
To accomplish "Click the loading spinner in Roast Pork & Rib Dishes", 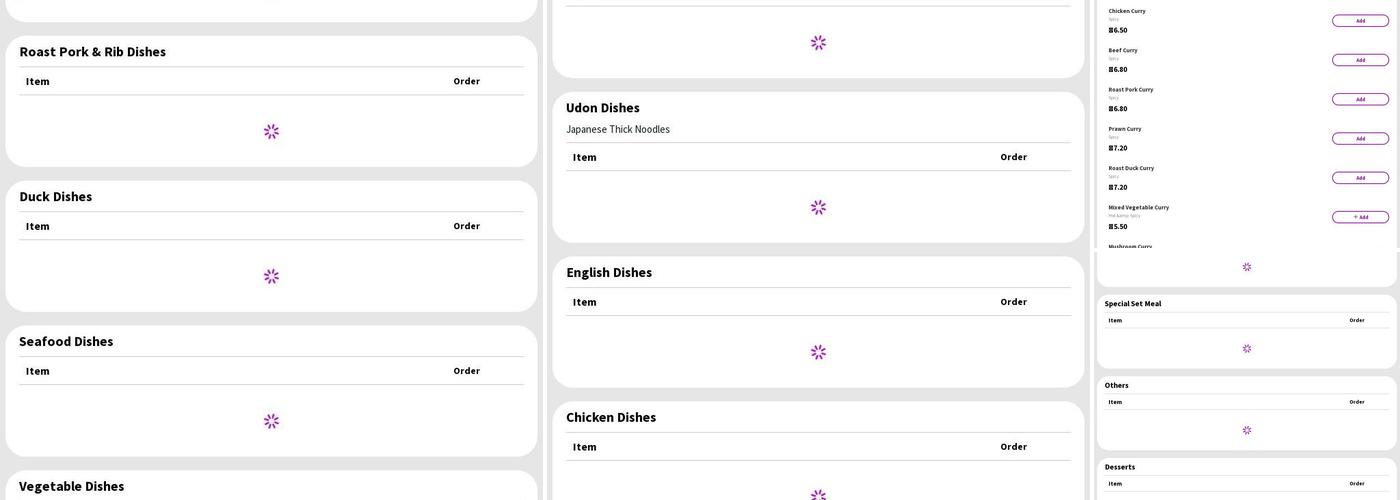I will coord(271,132).
